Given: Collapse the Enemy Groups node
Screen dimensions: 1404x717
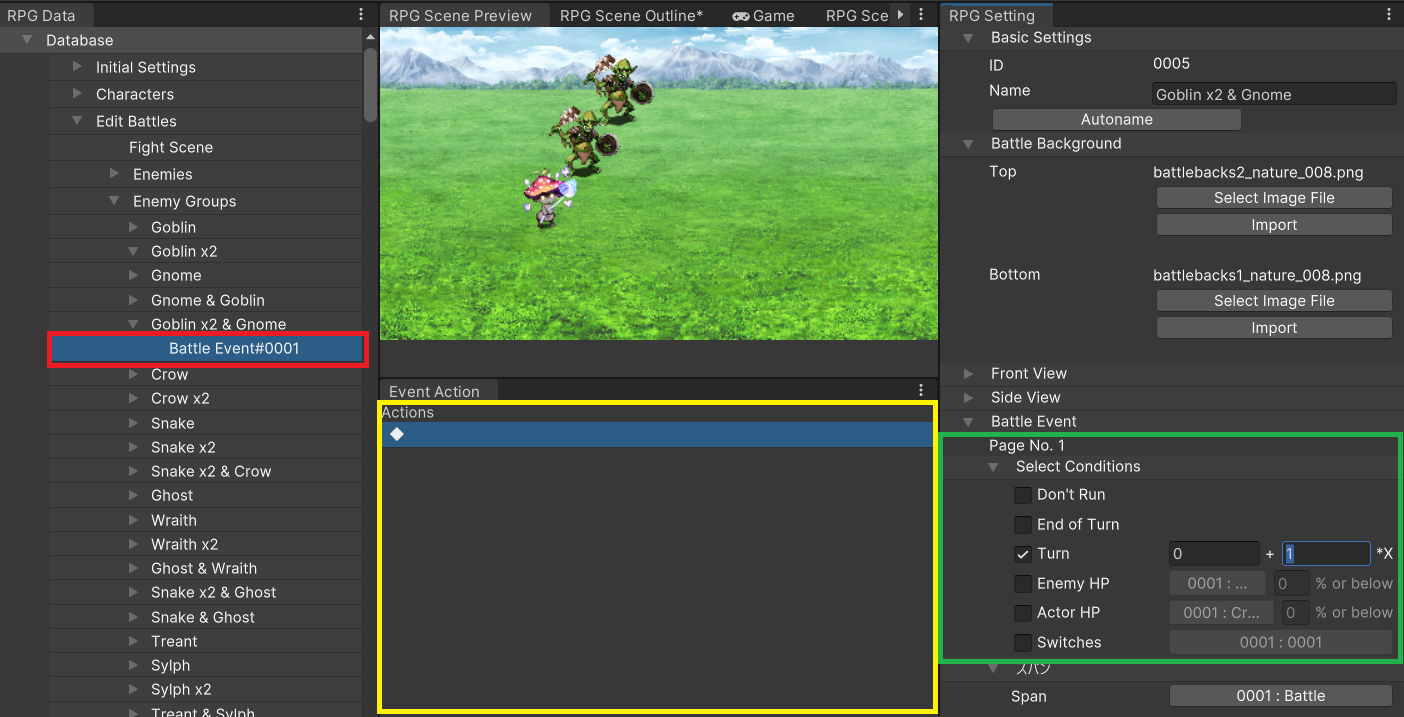Looking at the screenshot, I should click(114, 201).
